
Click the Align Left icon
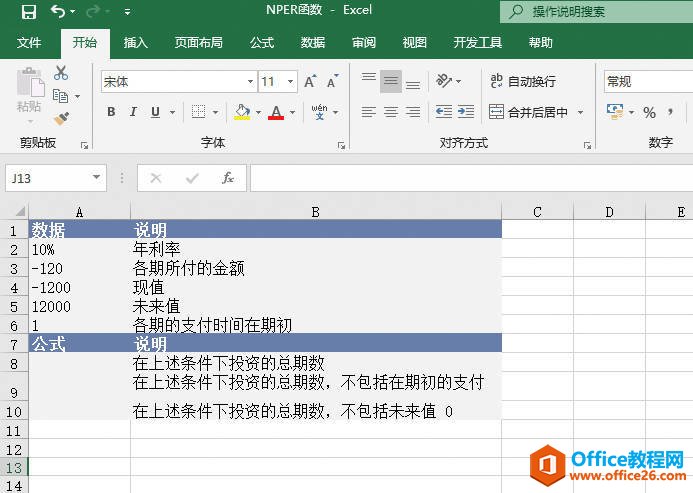(x=369, y=112)
